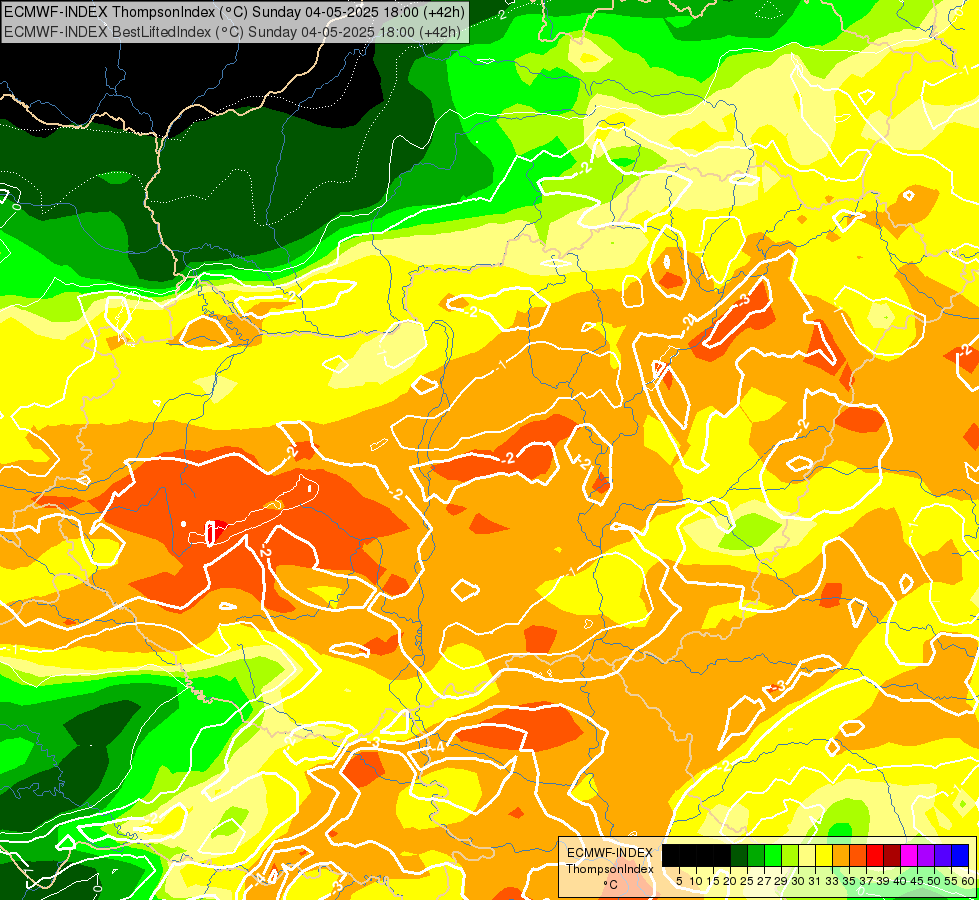
Task: Click the legend scale value 10
Action: click(x=696, y=881)
